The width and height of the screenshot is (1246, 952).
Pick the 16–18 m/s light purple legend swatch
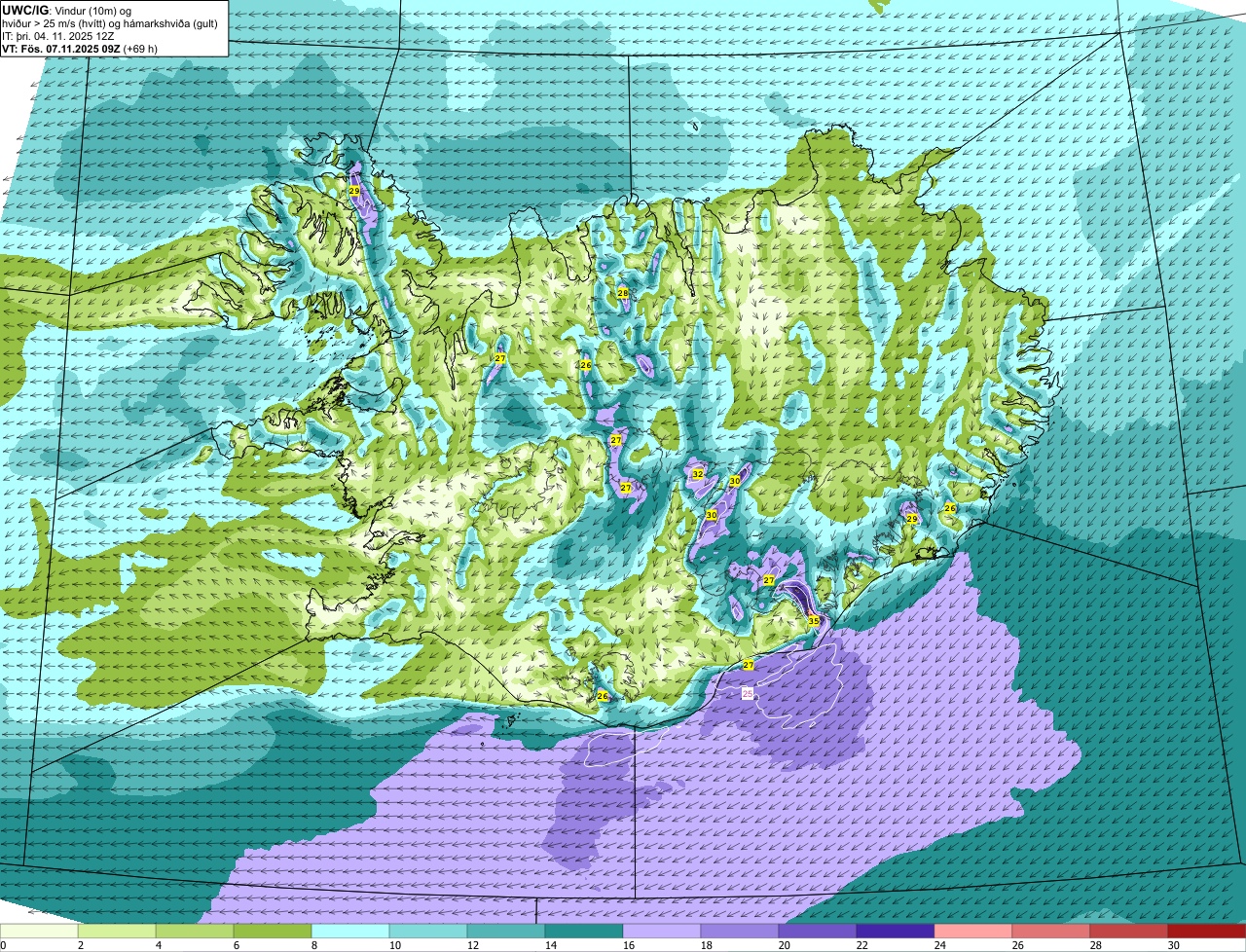pos(662,931)
